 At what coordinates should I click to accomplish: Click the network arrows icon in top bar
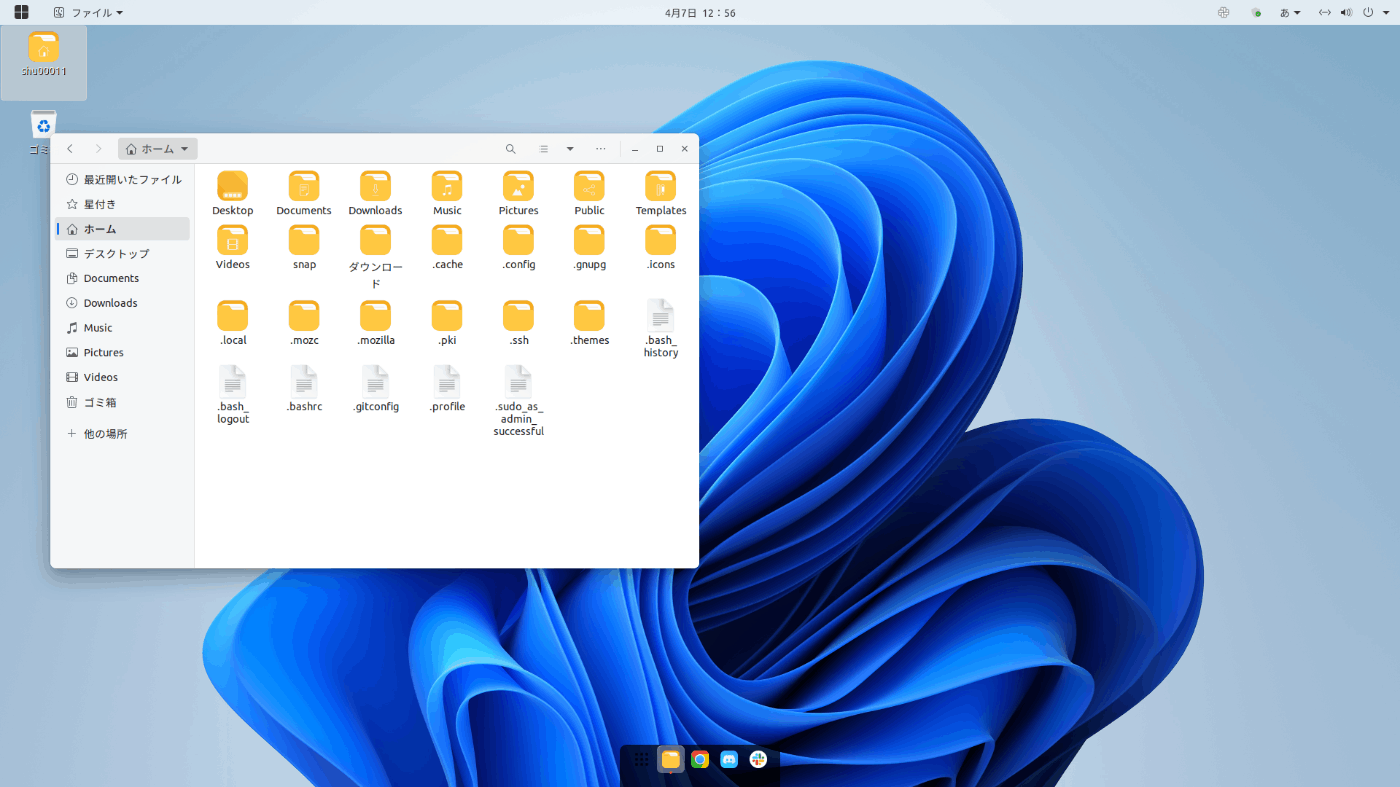(x=1325, y=12)
